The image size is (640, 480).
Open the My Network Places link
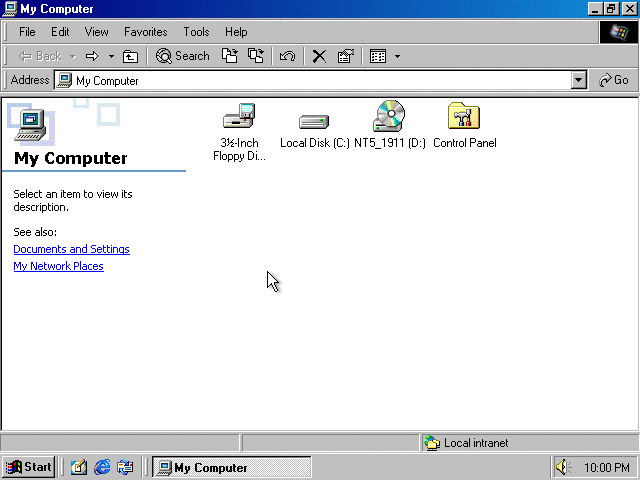tap(58, 266)
